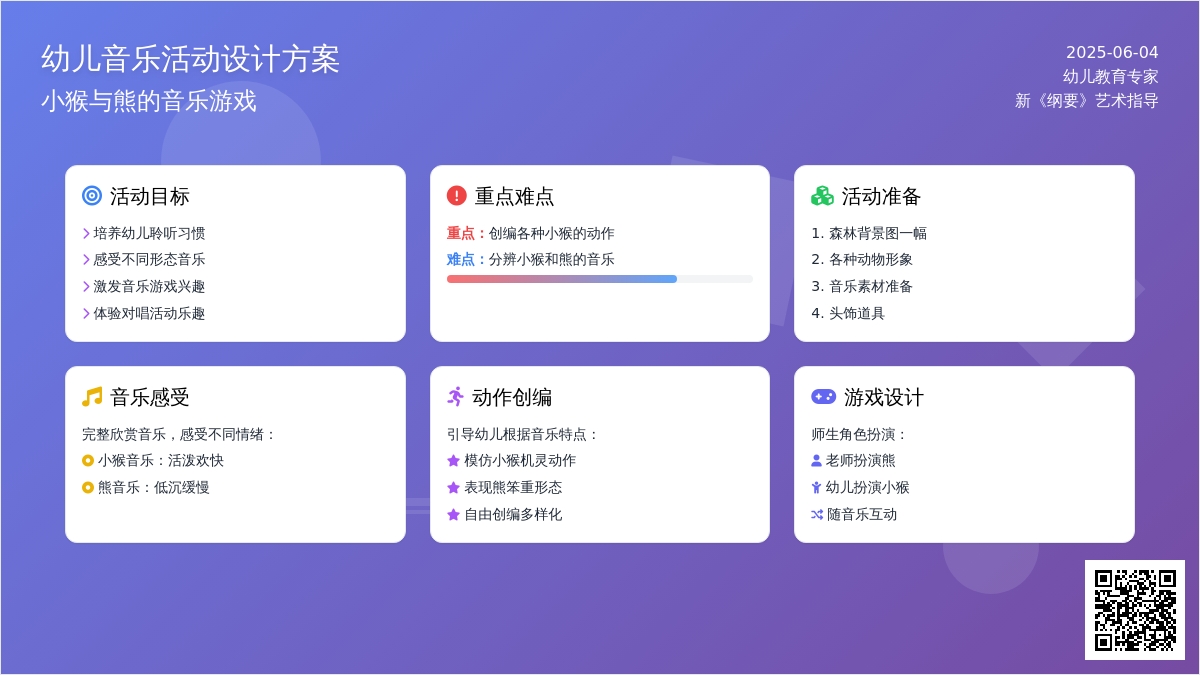The height and width of the screenshot is (675, 1200).
Task: Click the chevron before 体验对唱活动乐趣
Action: 86,313
